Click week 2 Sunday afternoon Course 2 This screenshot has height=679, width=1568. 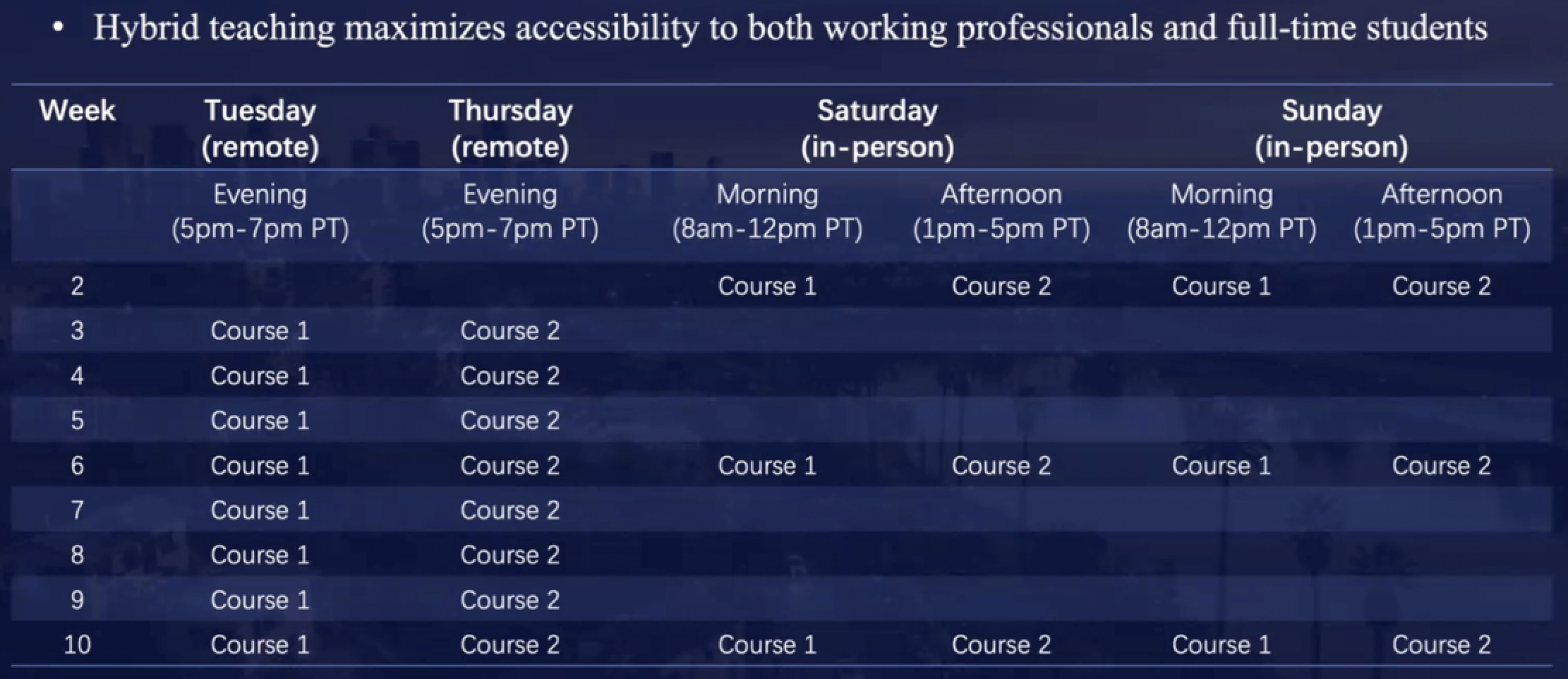click(1441, 286)
